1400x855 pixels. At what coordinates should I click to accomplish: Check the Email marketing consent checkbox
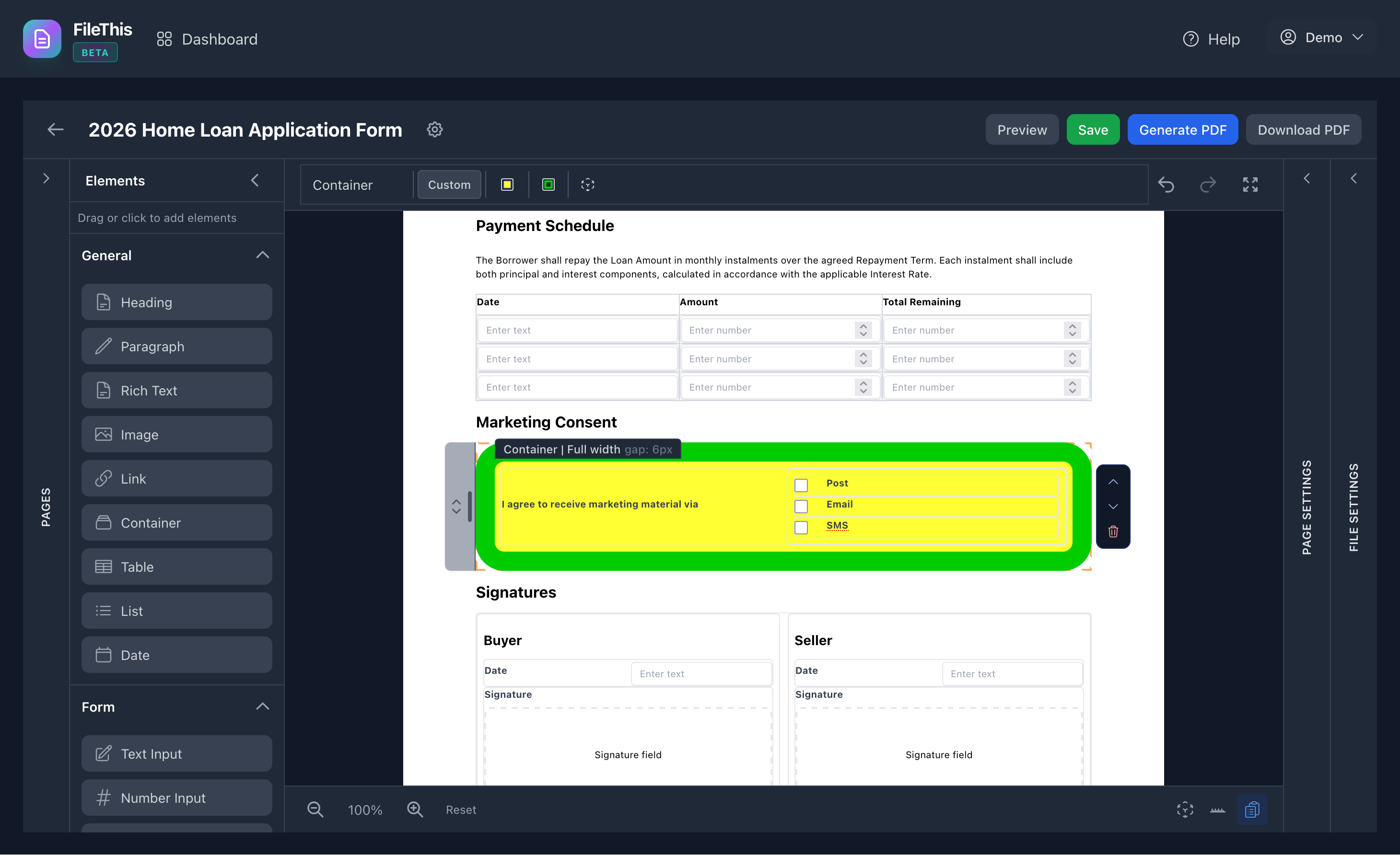tap(801, 506)
